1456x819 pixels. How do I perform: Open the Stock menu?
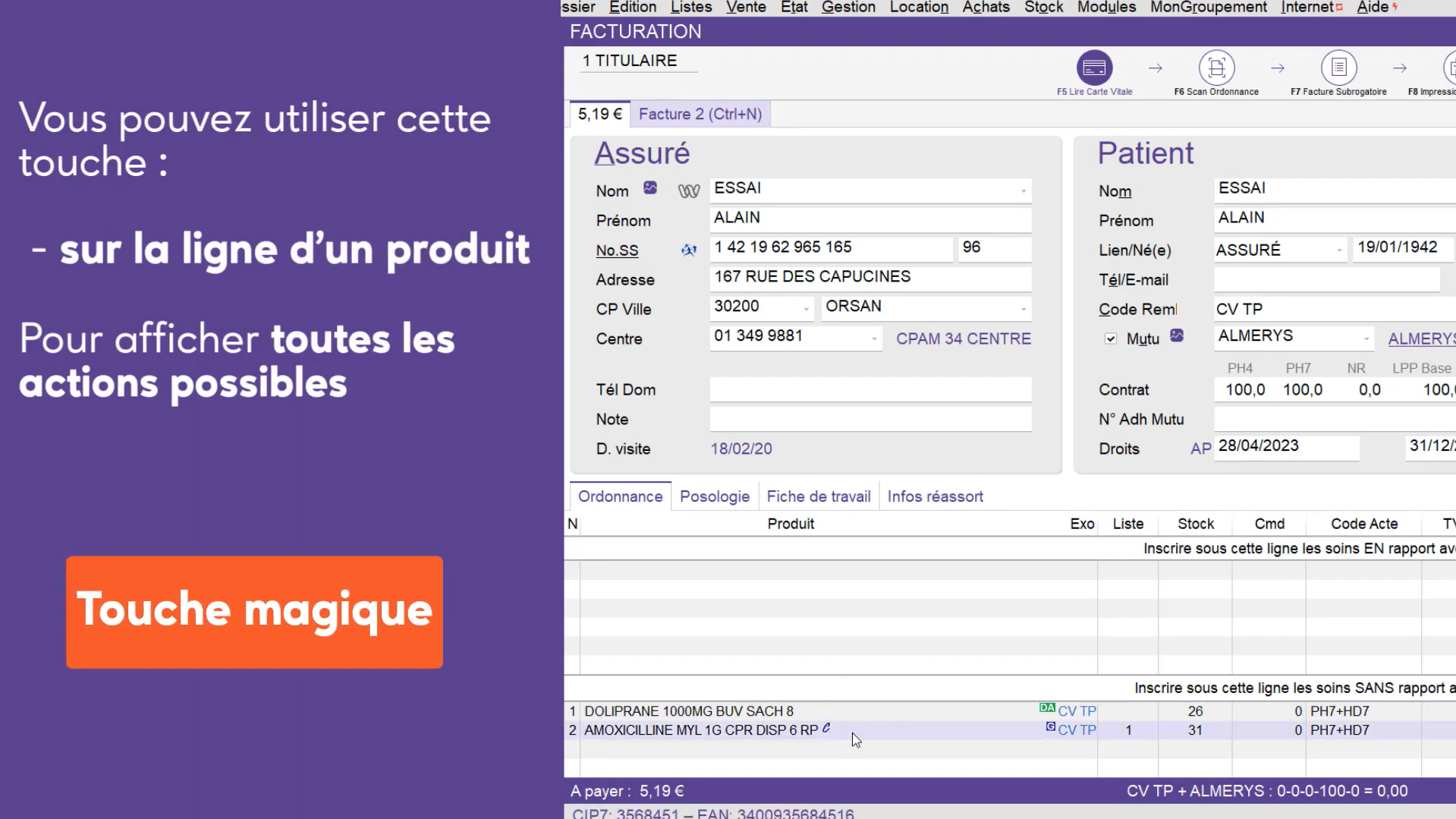[x=1043, y=8]
